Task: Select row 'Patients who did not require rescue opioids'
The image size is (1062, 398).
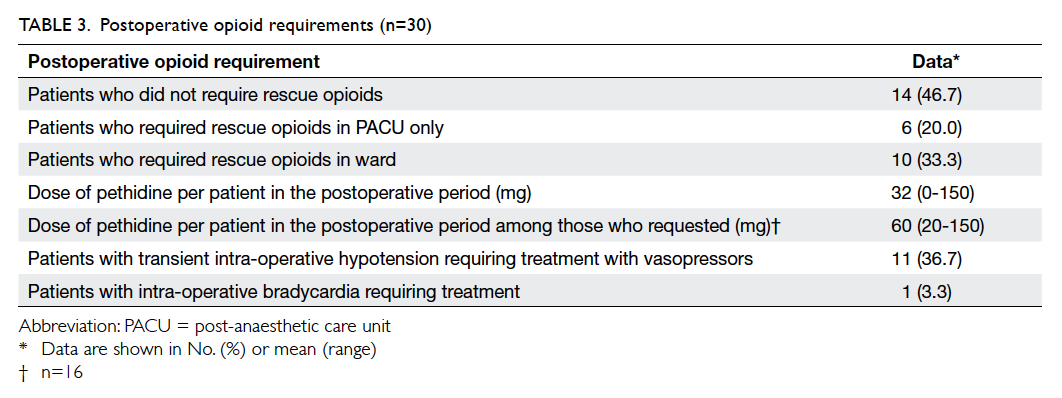Action: [530, 95]
